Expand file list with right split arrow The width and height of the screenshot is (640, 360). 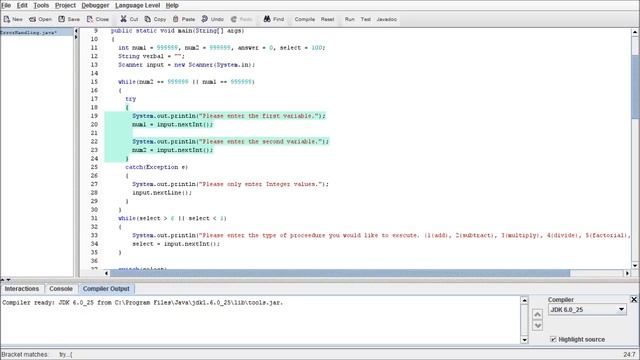pyautogui.click(x=76, y=37)
